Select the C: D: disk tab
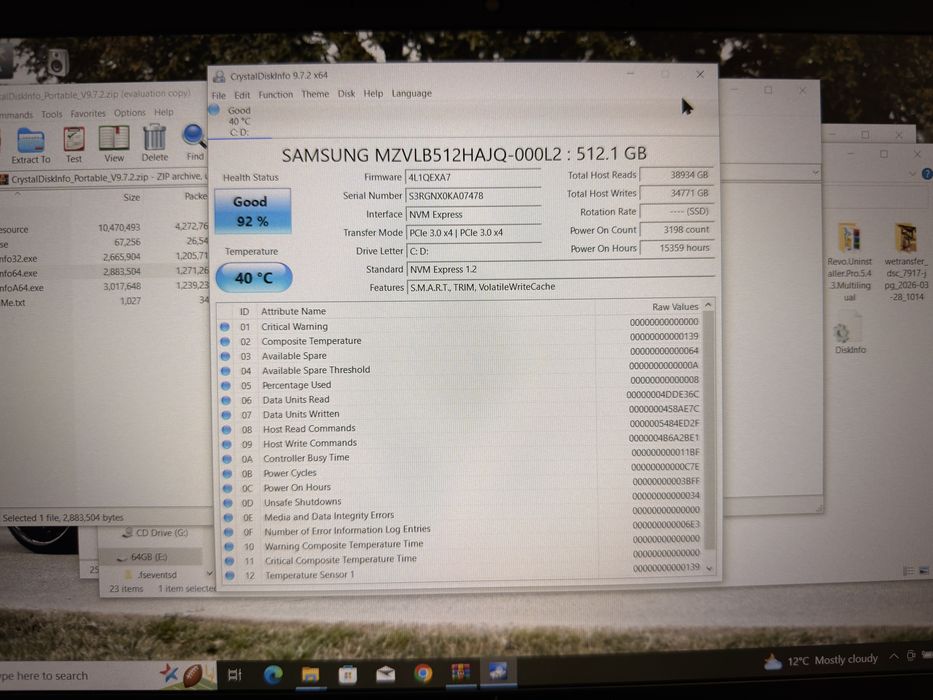The width and height of the screenshot is (933, 700). [x=240, y=121]
